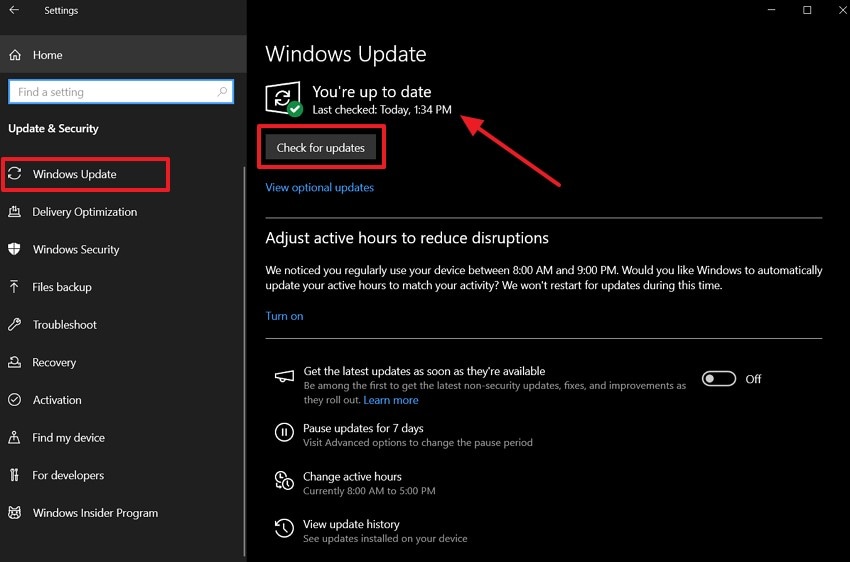Screen dimensions: 850x562
Task: Click the Recovery icon
Action: [x=15, y=362]
